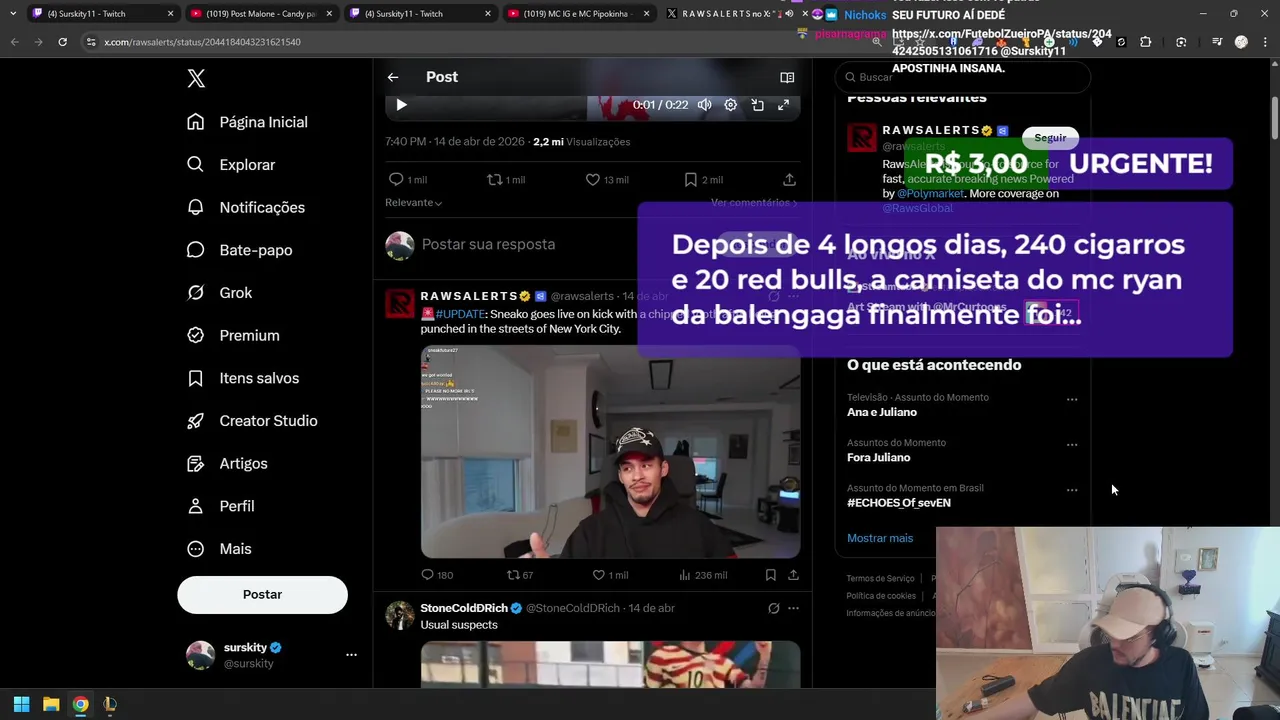Open options for #ECHOES_Of_sevEN trend
The image size is (1280, 720).
1072,490
